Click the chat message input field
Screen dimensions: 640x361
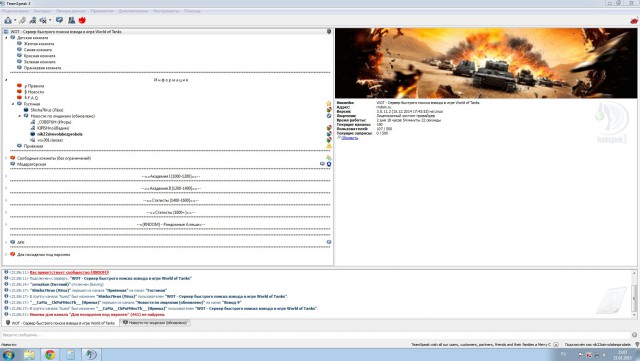click(x=315, y=335)
